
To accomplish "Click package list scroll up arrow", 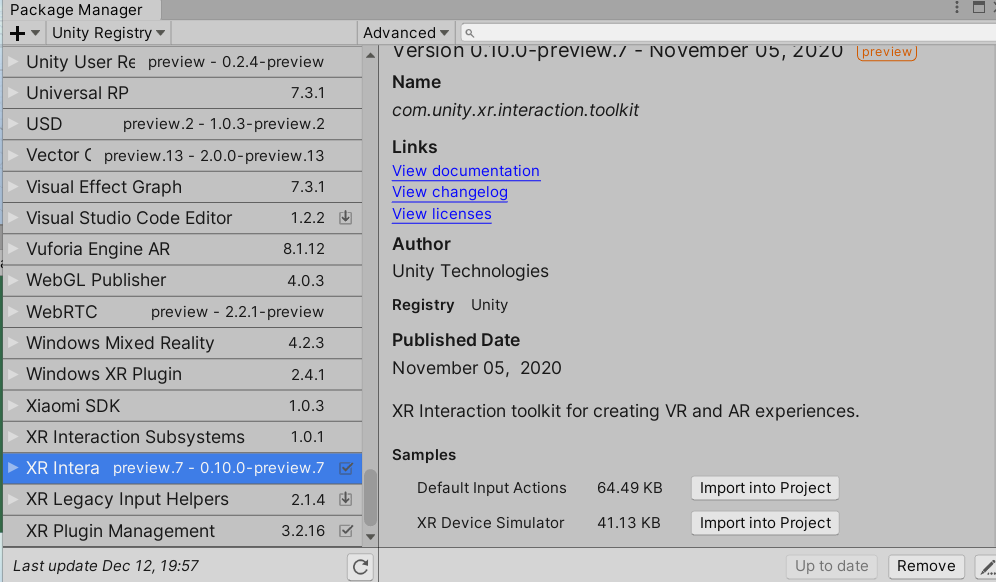I will pyautogui.click(x=370, y=56).
